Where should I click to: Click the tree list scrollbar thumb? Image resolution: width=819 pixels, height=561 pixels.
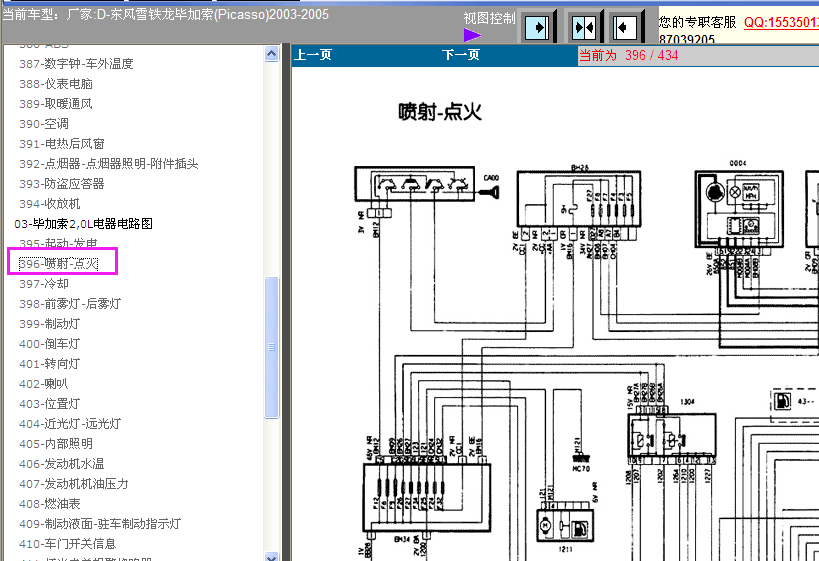coord(272,347)
